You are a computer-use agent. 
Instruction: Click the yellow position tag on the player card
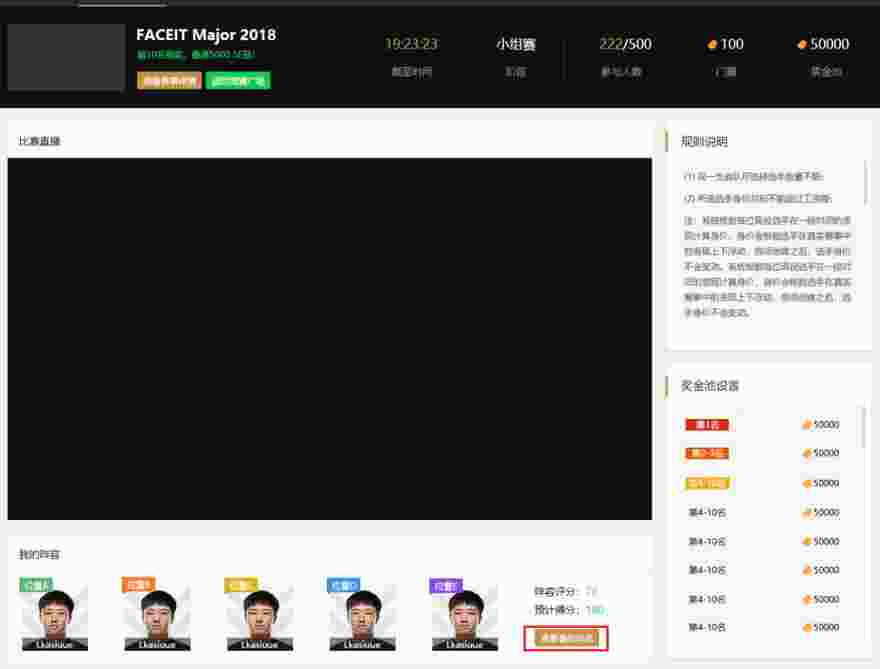241,585
